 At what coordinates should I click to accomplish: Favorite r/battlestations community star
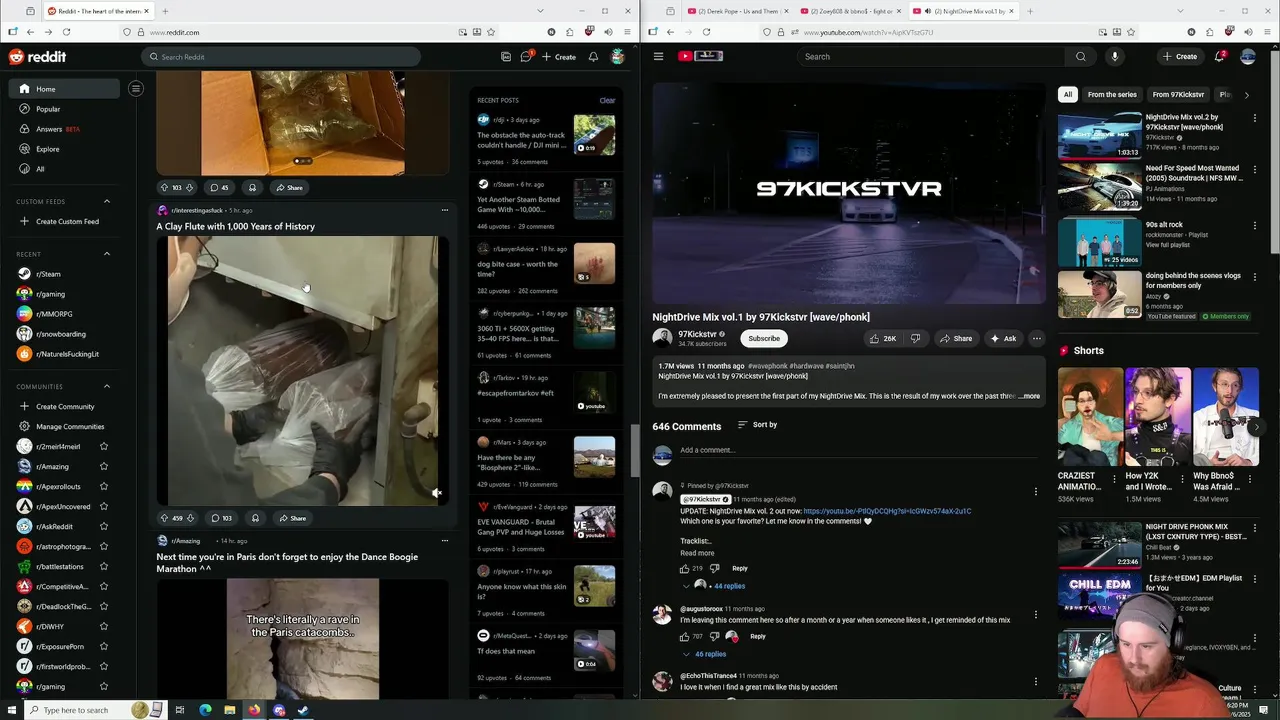103,566
